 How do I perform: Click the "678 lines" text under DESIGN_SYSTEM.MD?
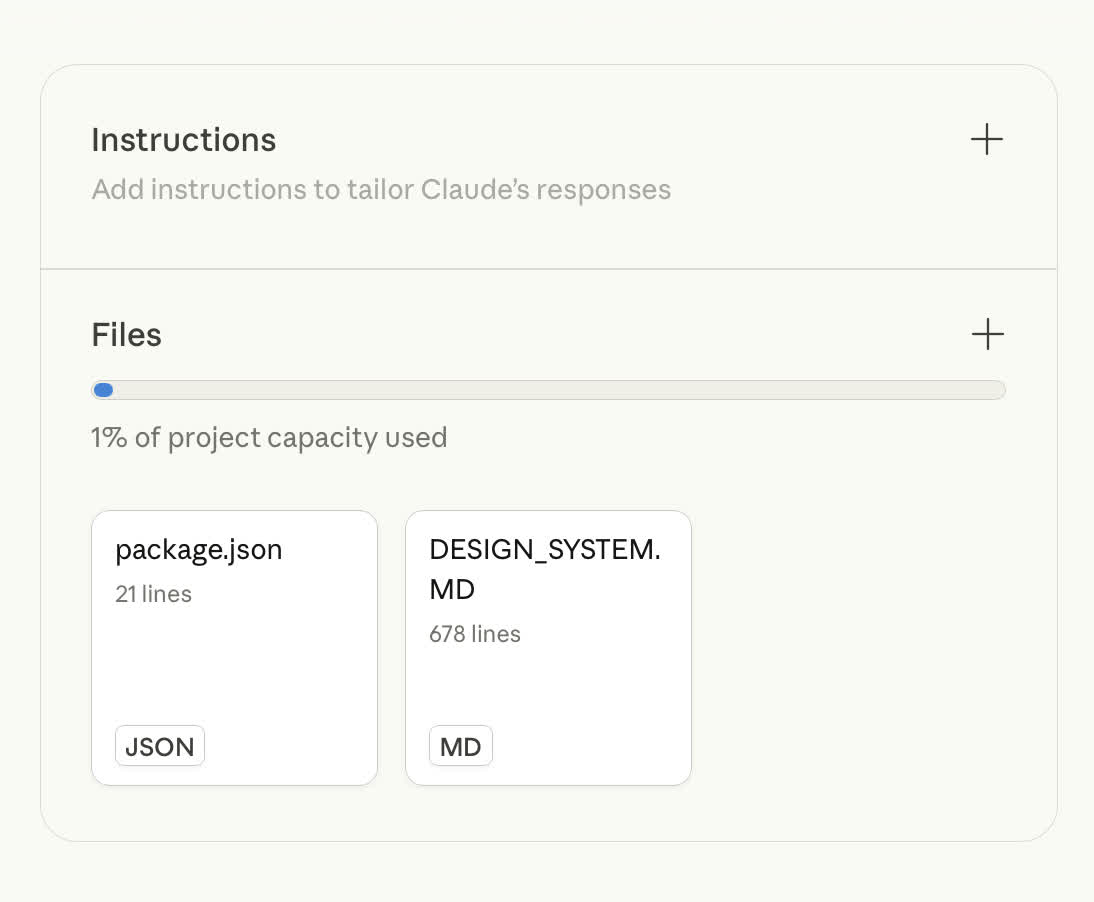click(x=475, y=634)
